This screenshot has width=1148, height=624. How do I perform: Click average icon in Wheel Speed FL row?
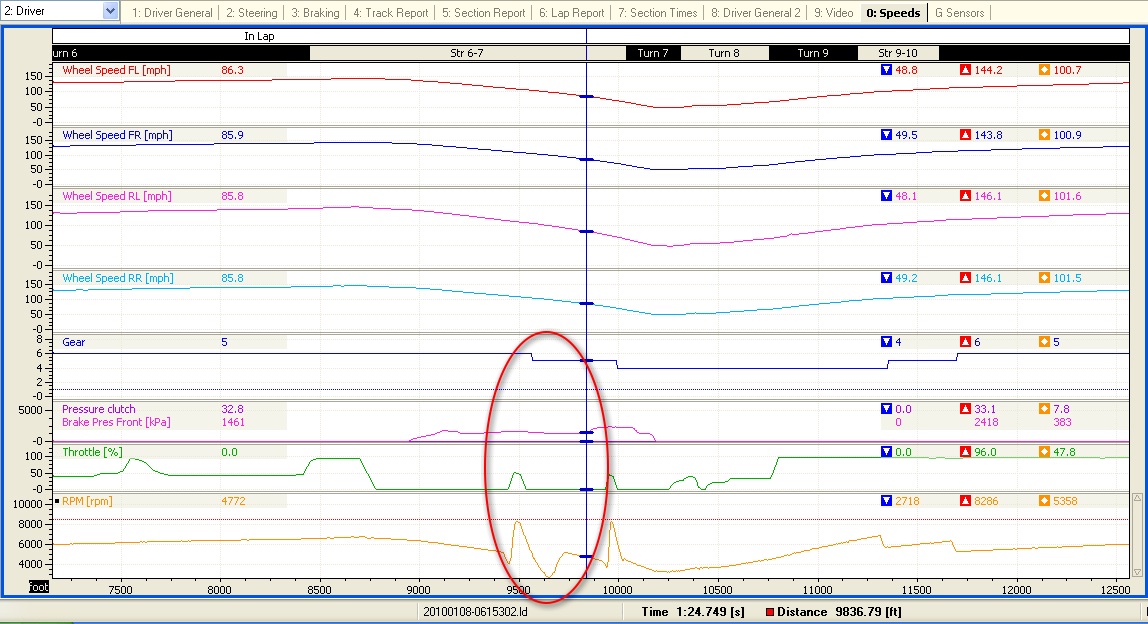pos(1044,70)
